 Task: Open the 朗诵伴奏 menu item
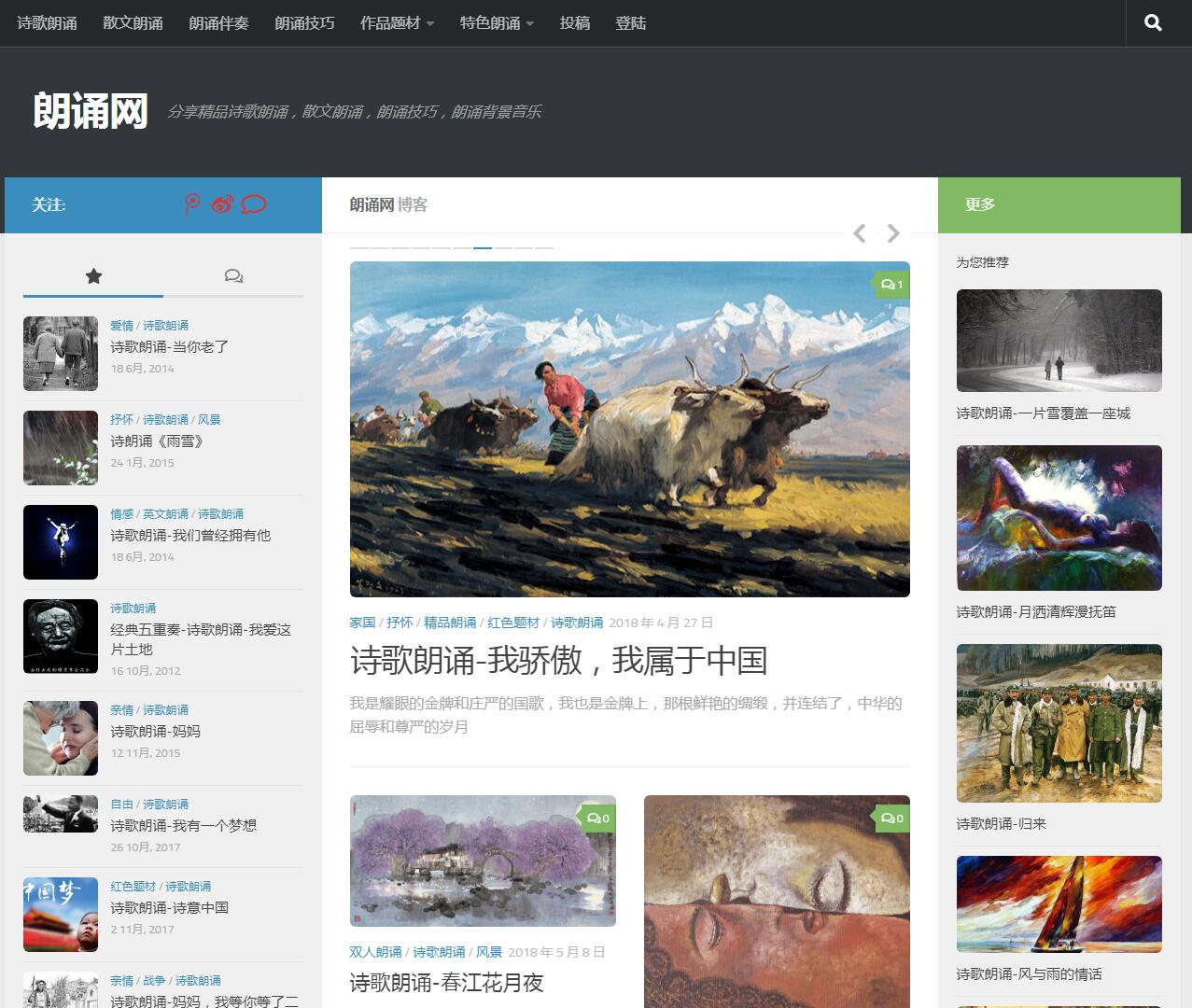coord(218,23)
